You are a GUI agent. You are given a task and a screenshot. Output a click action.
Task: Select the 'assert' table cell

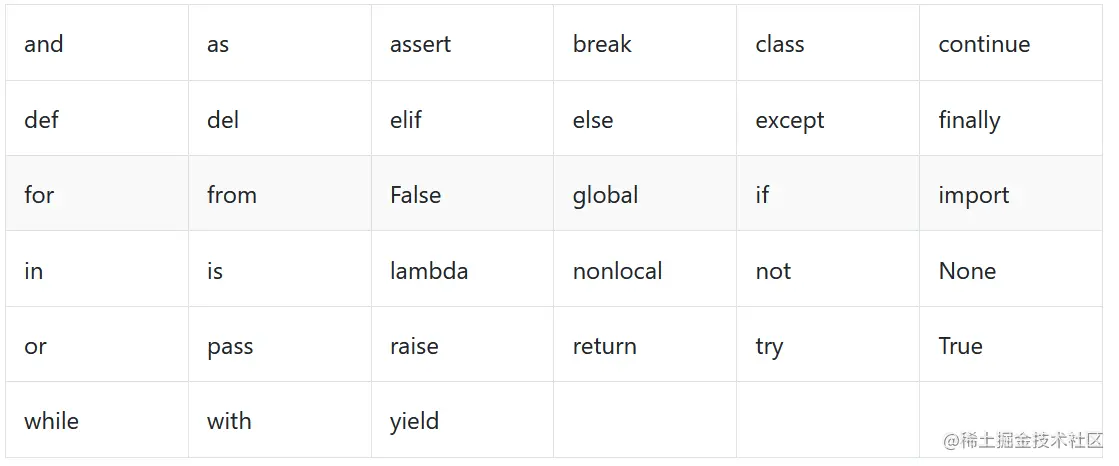click(x=462, y=43)
